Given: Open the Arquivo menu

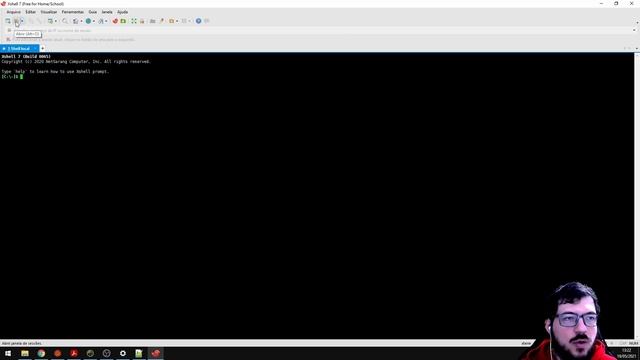Looking at the screenshot, I should 13,12.
